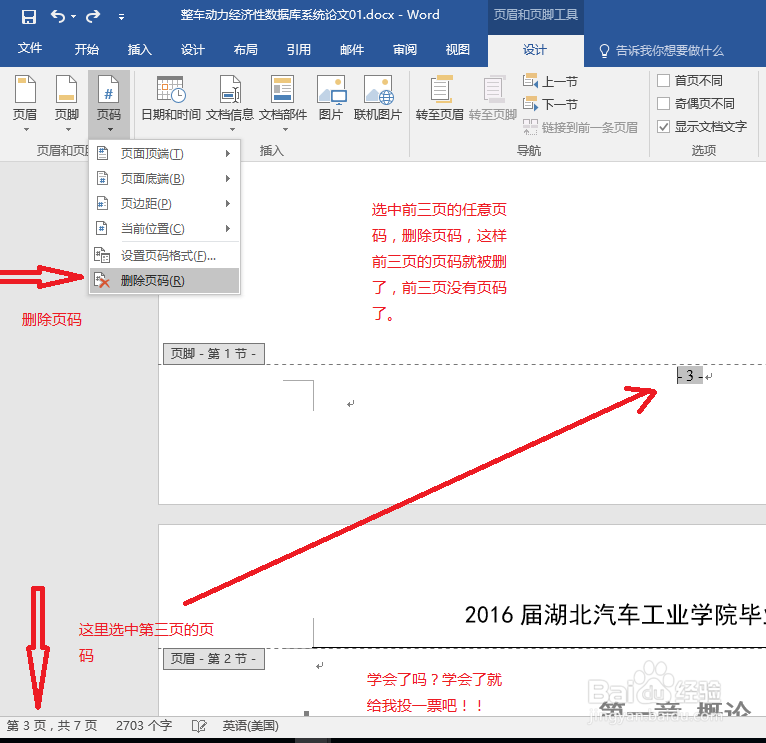Switch to the 开始 ribbon tab
Screen dimensions: 766x743
click(x=86, y=49)
